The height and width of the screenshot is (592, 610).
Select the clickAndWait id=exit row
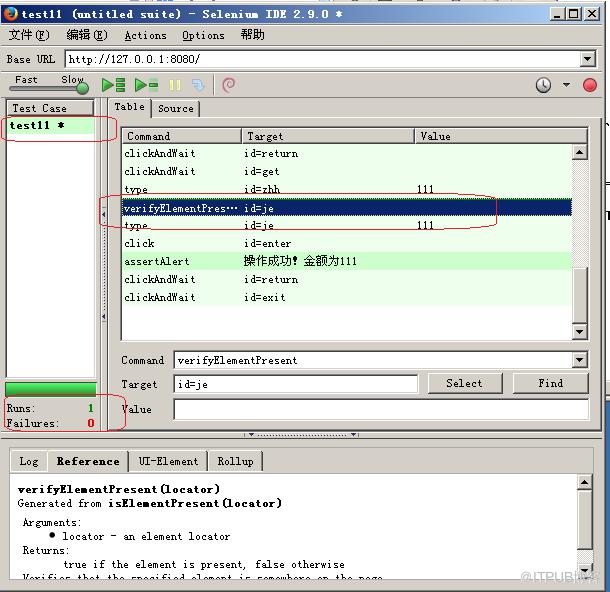347,297
